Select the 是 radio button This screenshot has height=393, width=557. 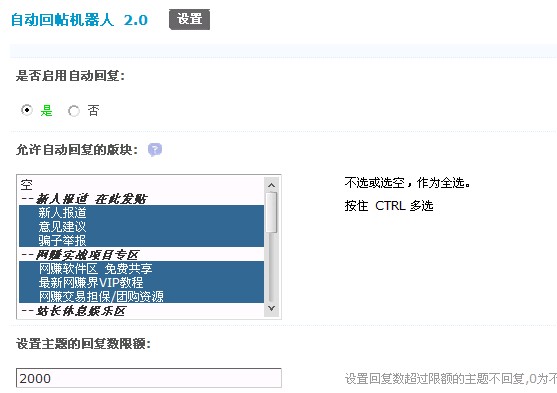click(x=27, y=110)
